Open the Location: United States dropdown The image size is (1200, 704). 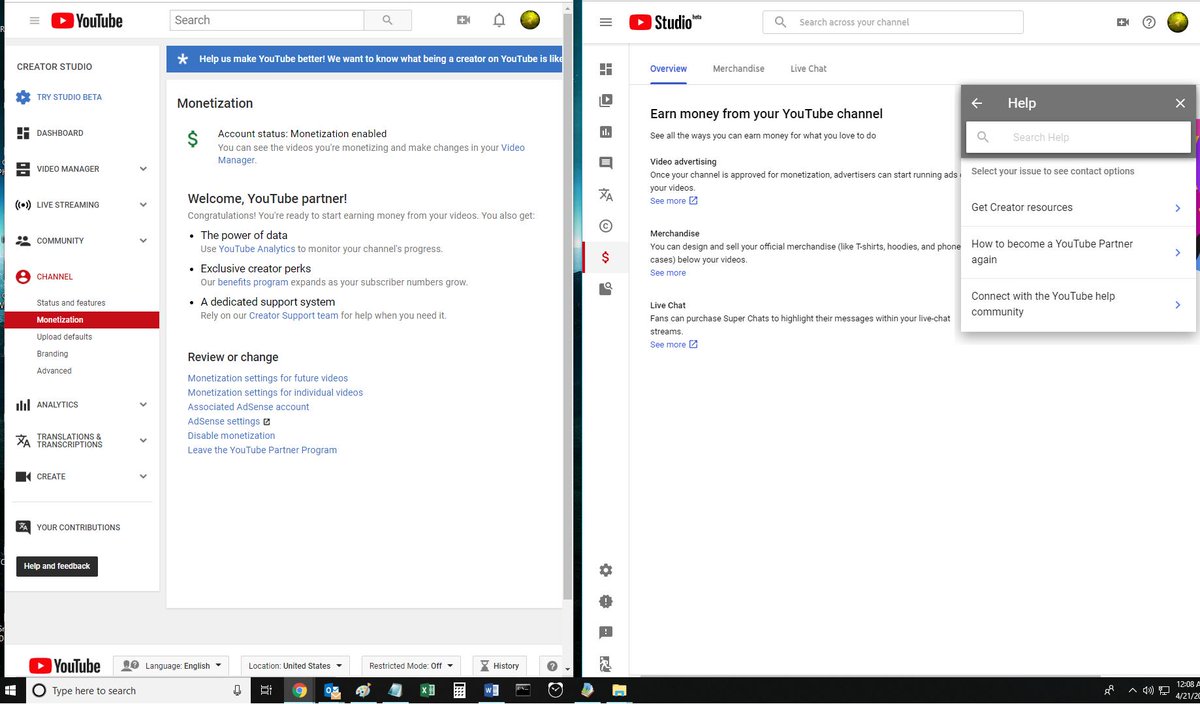click(x=295, y=666)
